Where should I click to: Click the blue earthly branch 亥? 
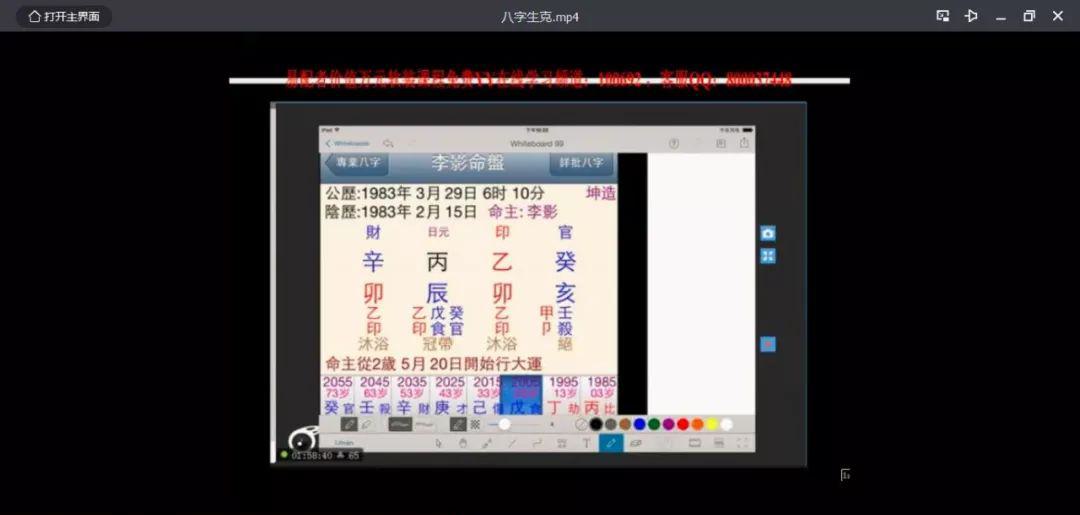click(565, 293)
